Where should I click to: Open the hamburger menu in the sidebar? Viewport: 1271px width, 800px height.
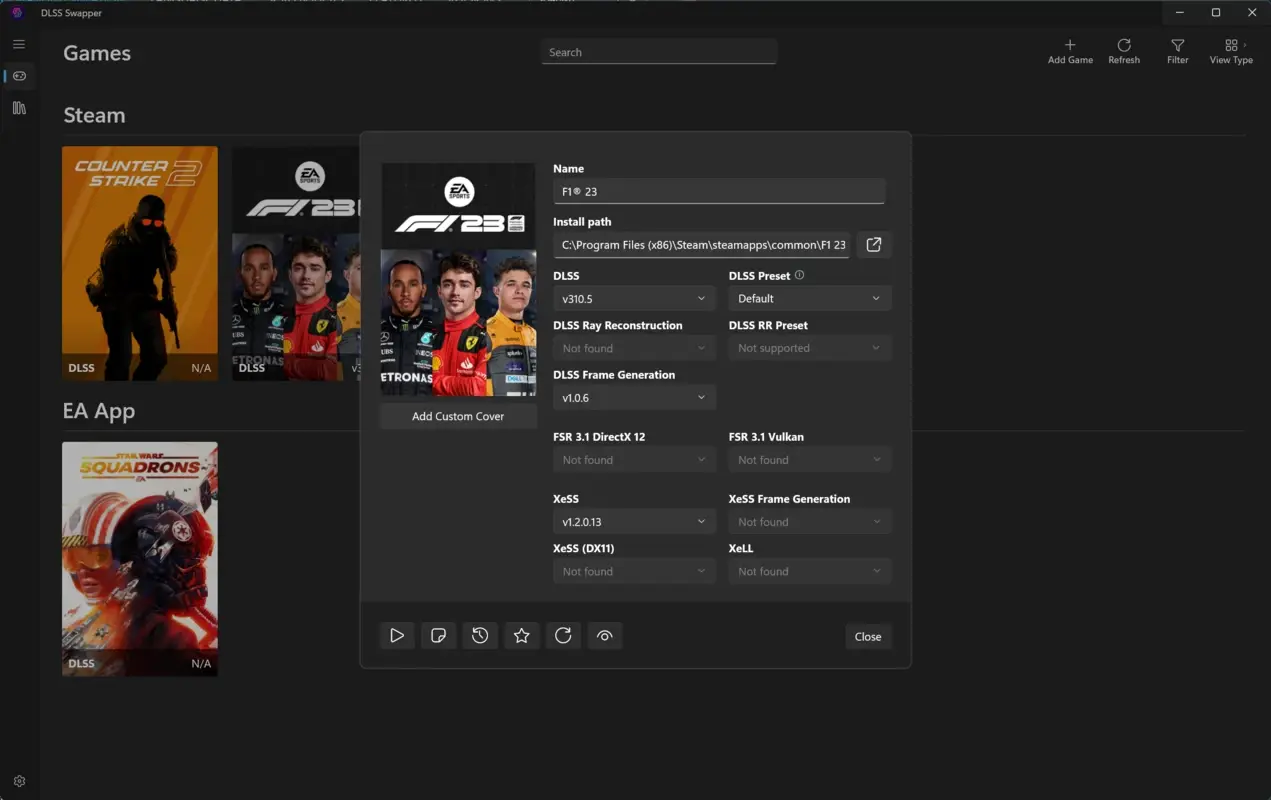[18, 44]
